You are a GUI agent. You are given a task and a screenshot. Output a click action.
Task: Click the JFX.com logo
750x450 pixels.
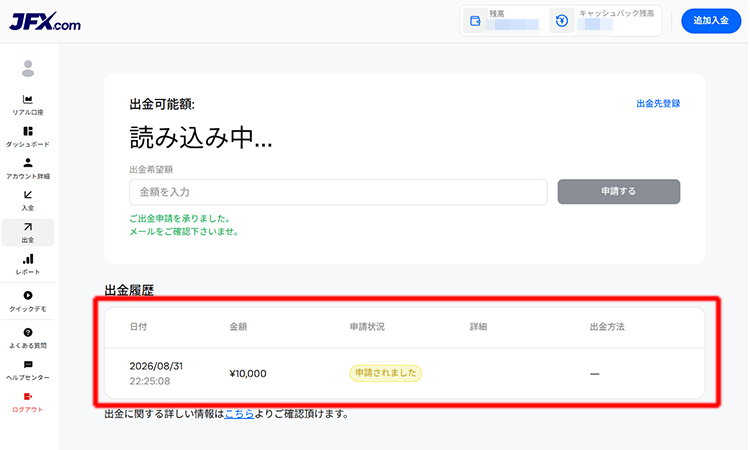(x=45, y=22)
